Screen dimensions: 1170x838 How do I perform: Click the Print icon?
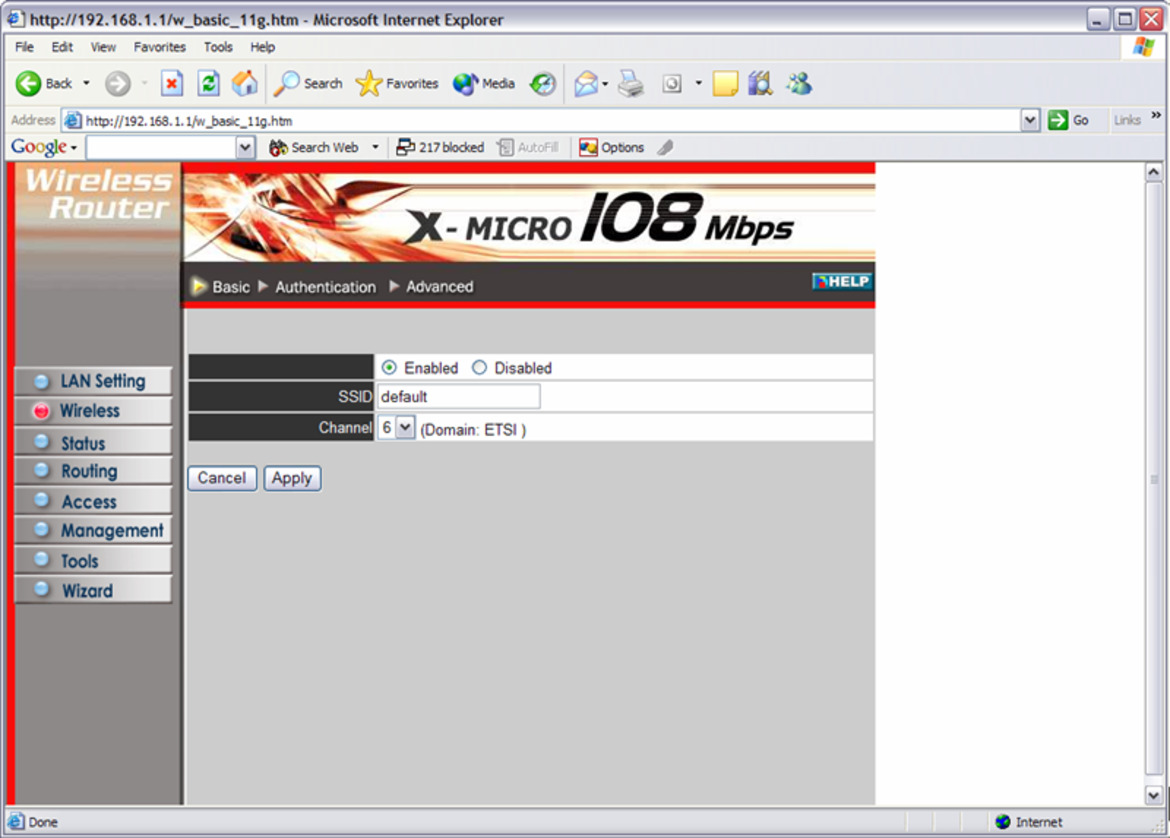point(631,84)
